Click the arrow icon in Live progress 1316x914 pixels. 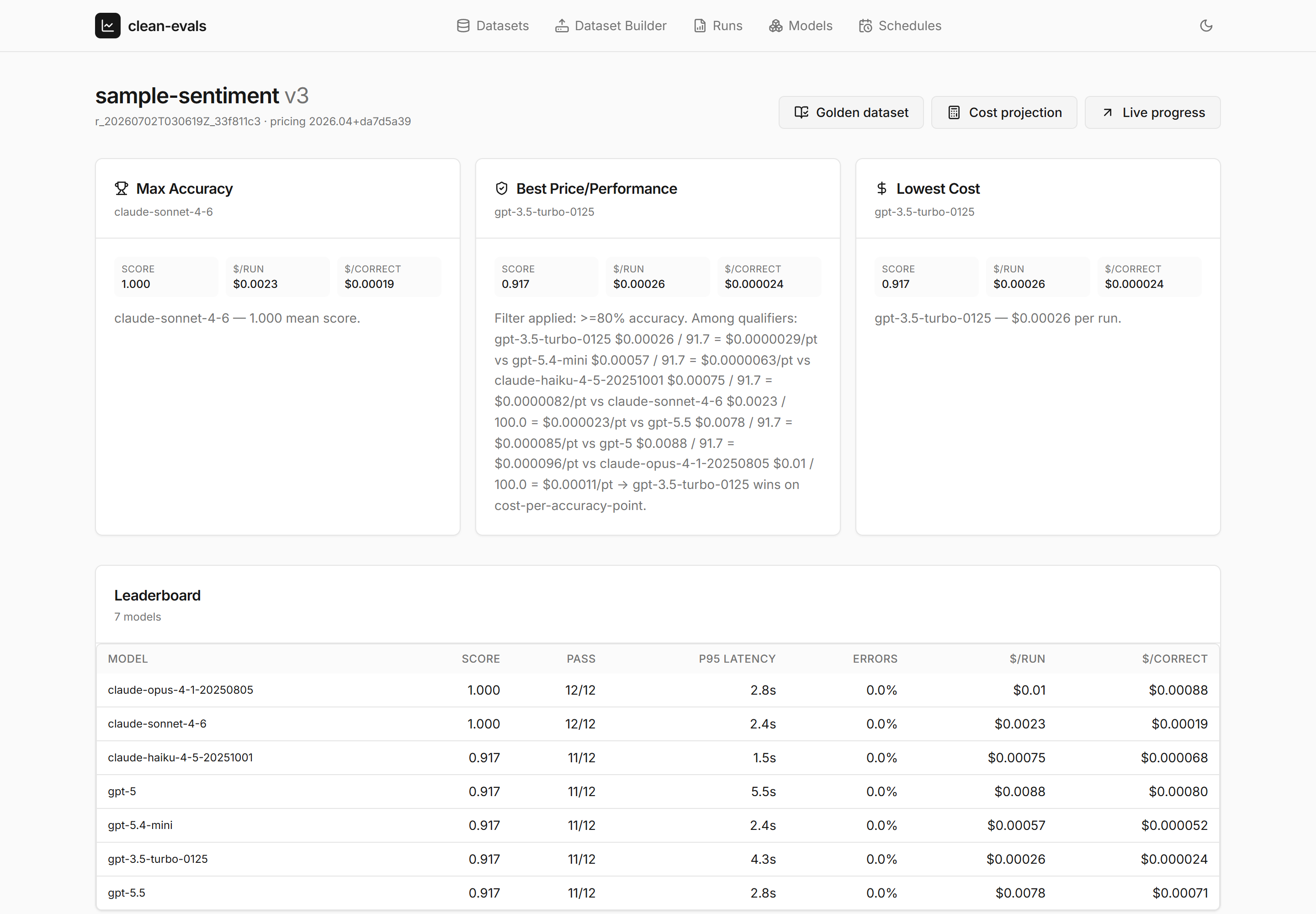click(1107, 112)
